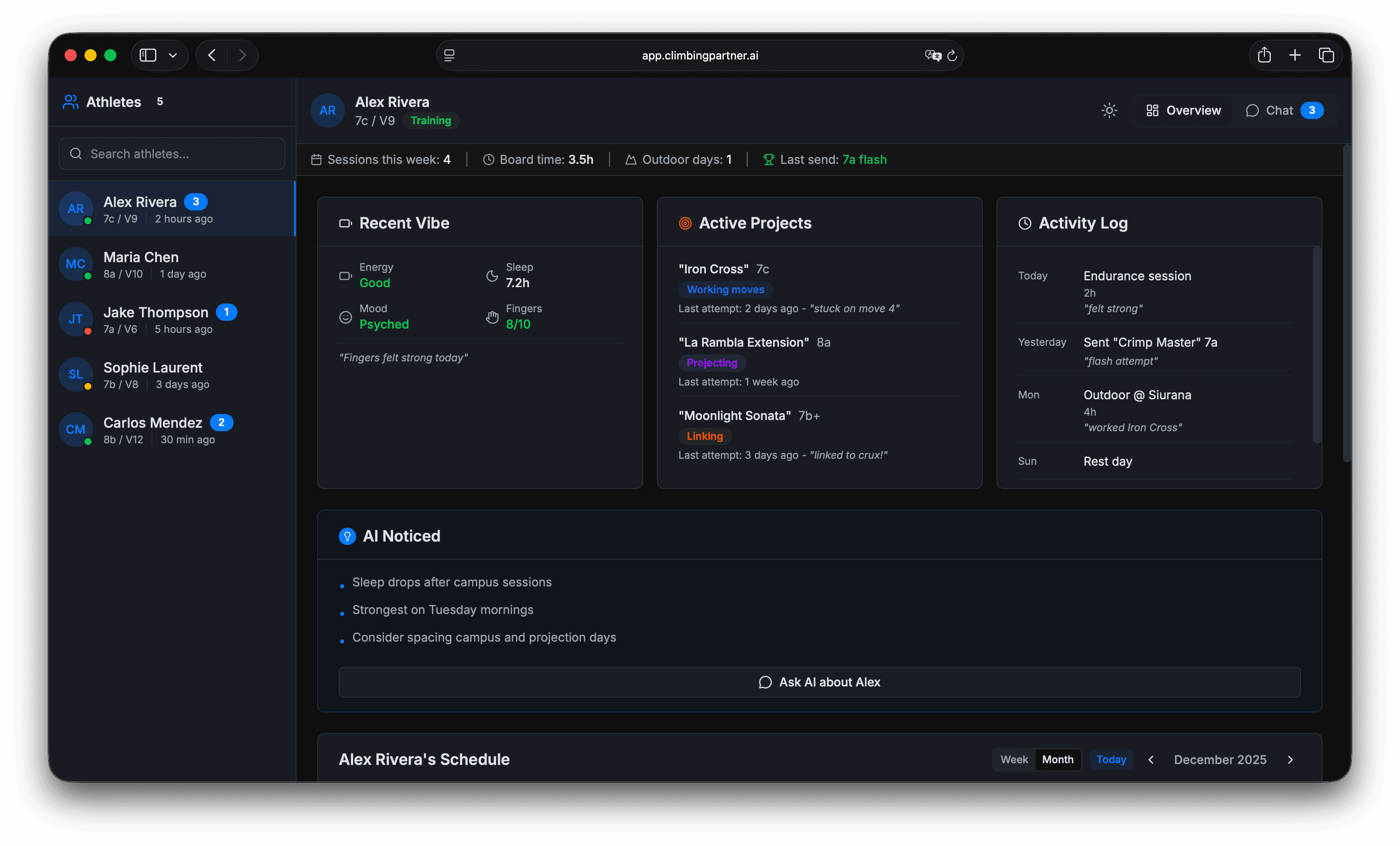Click the Recent Vibe camera icon
The image size is (1400, 846).
[345, 223]
